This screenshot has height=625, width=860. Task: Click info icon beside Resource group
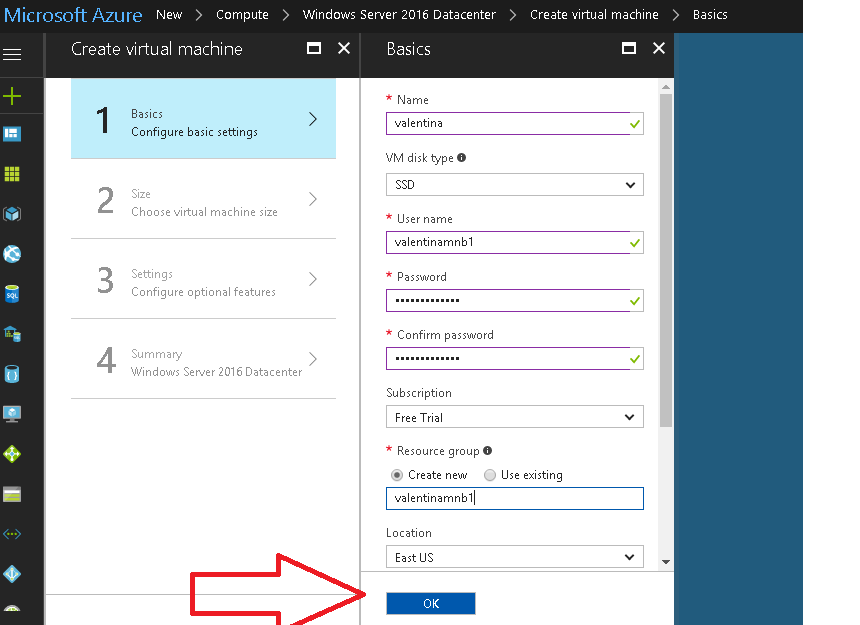pyautogui.click(x=488, y=450)
